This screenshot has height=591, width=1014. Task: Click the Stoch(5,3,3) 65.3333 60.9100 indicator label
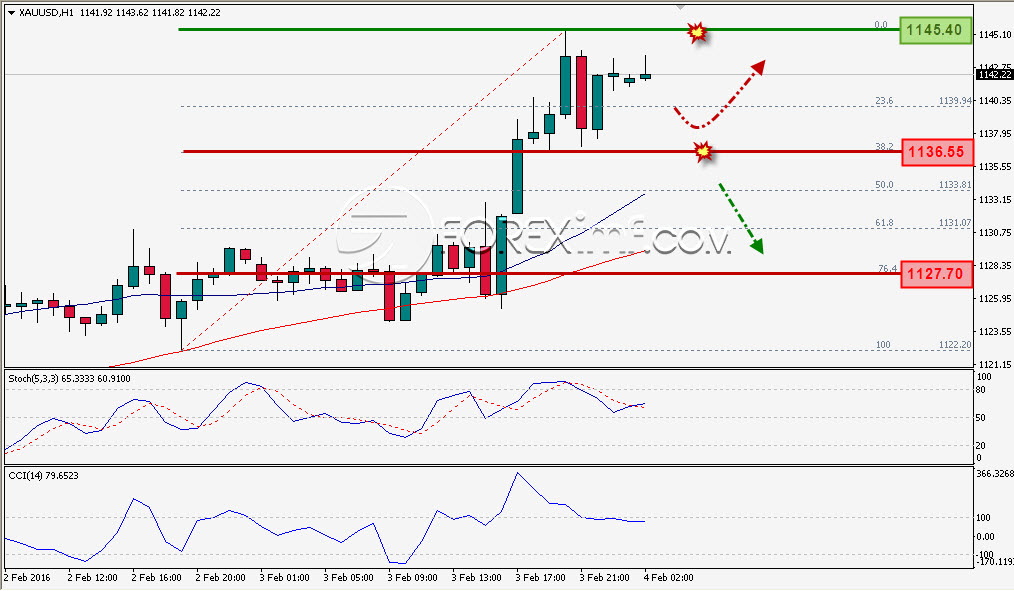pyautogui.click(x=69, y=379)
